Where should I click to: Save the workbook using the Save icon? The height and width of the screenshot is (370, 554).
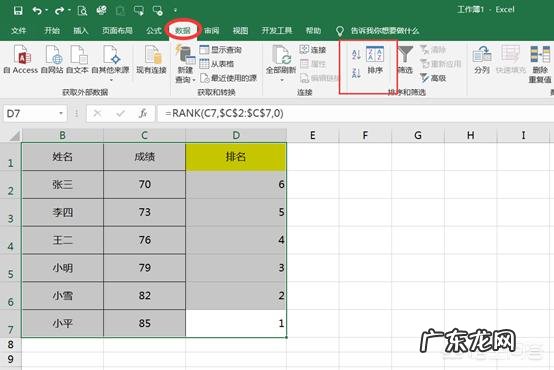tap(18, 10)
